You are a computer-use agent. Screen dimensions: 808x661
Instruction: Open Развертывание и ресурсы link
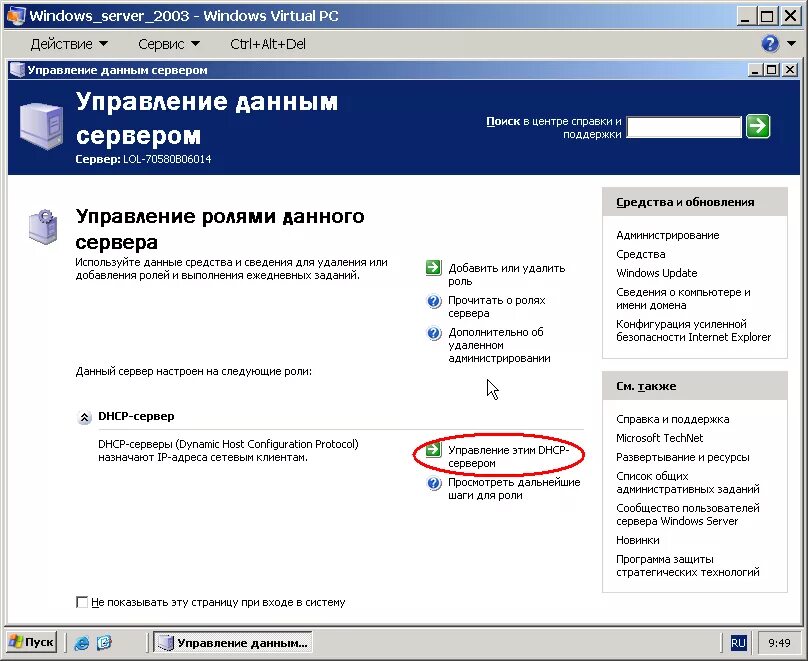(683, 457)
